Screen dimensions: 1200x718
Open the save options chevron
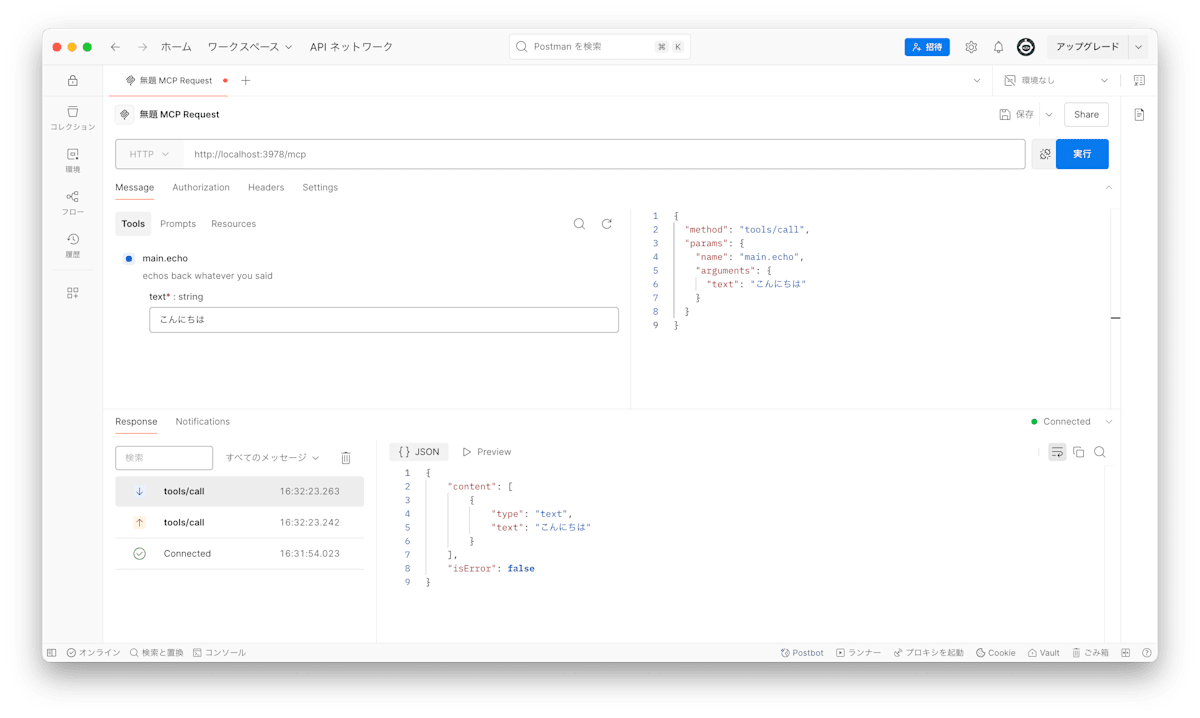click(1049, 115)
